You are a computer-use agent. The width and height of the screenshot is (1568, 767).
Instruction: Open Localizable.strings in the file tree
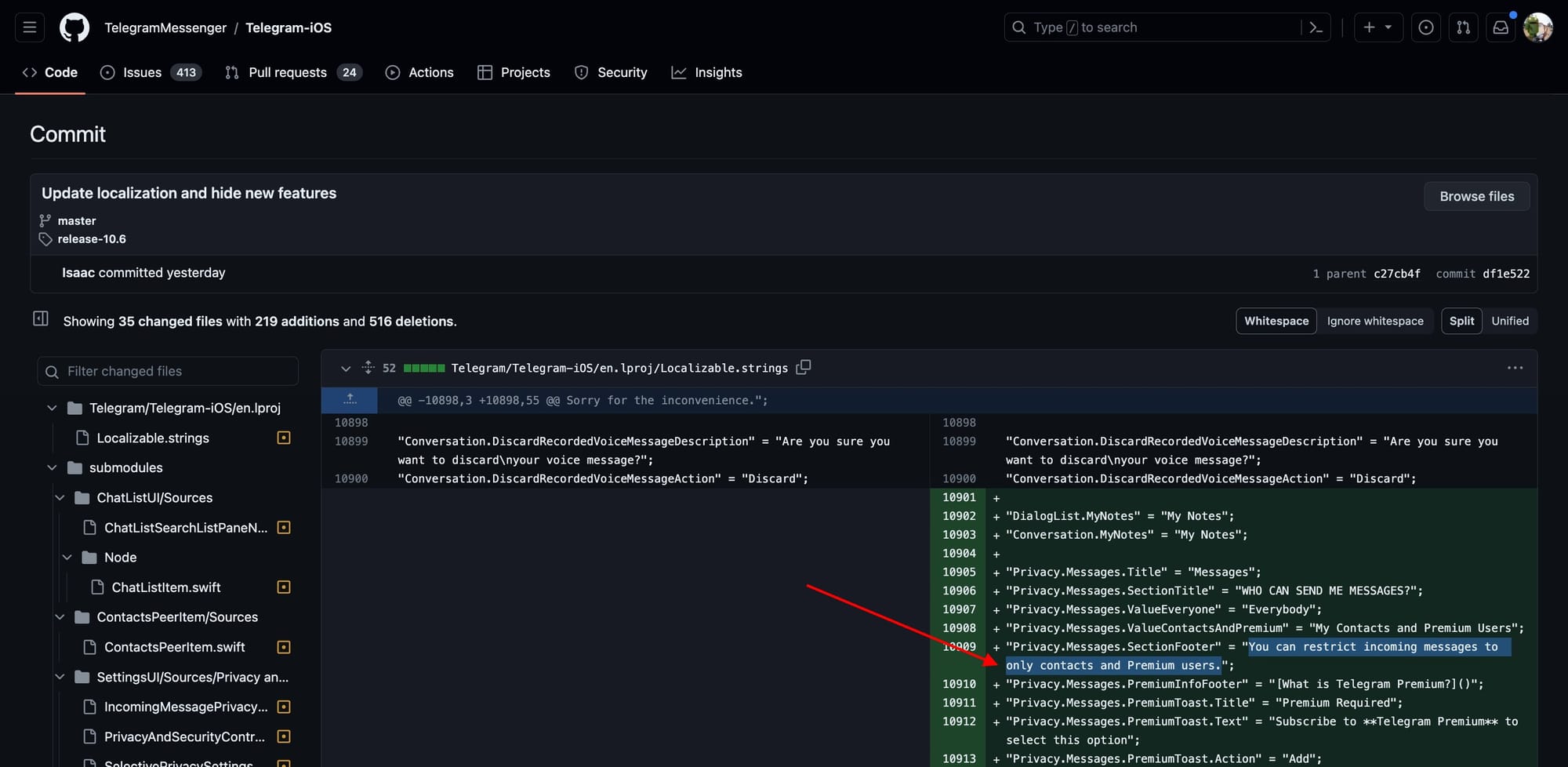[x=153, y=438]
